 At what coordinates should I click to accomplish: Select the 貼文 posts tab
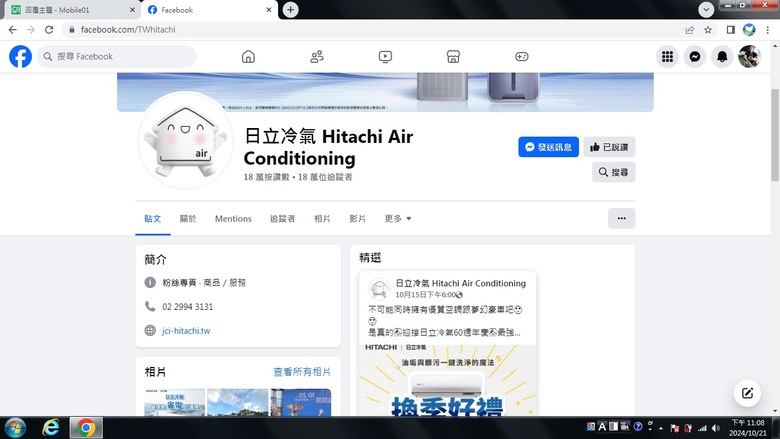(153, 219)
